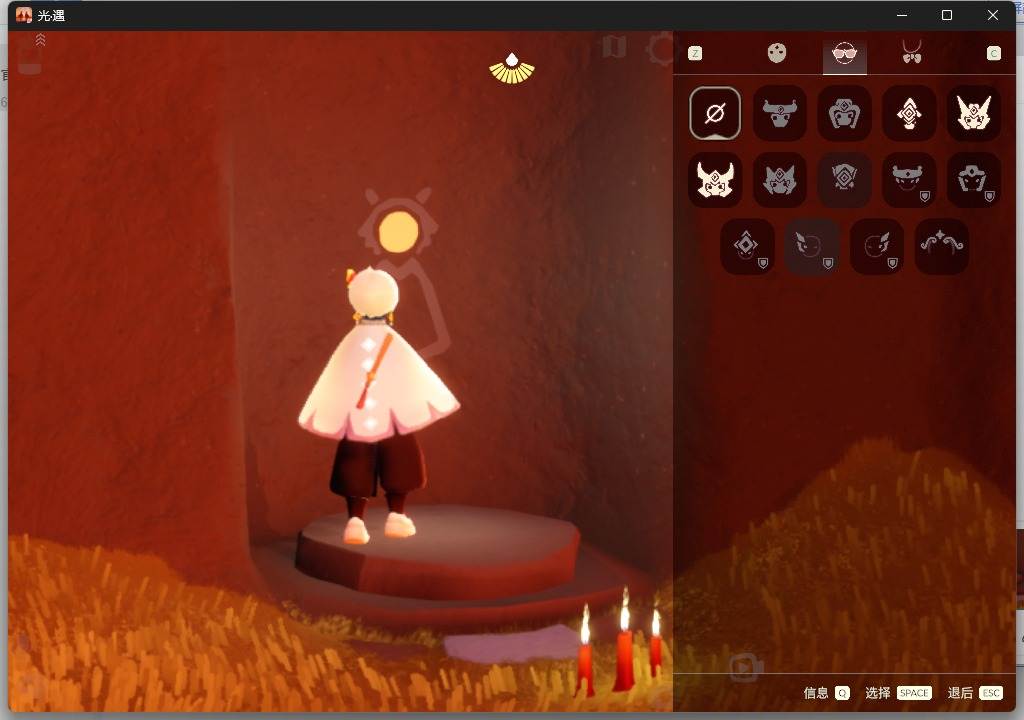Click the 信息 Q info button

click(x=826, y=693)
